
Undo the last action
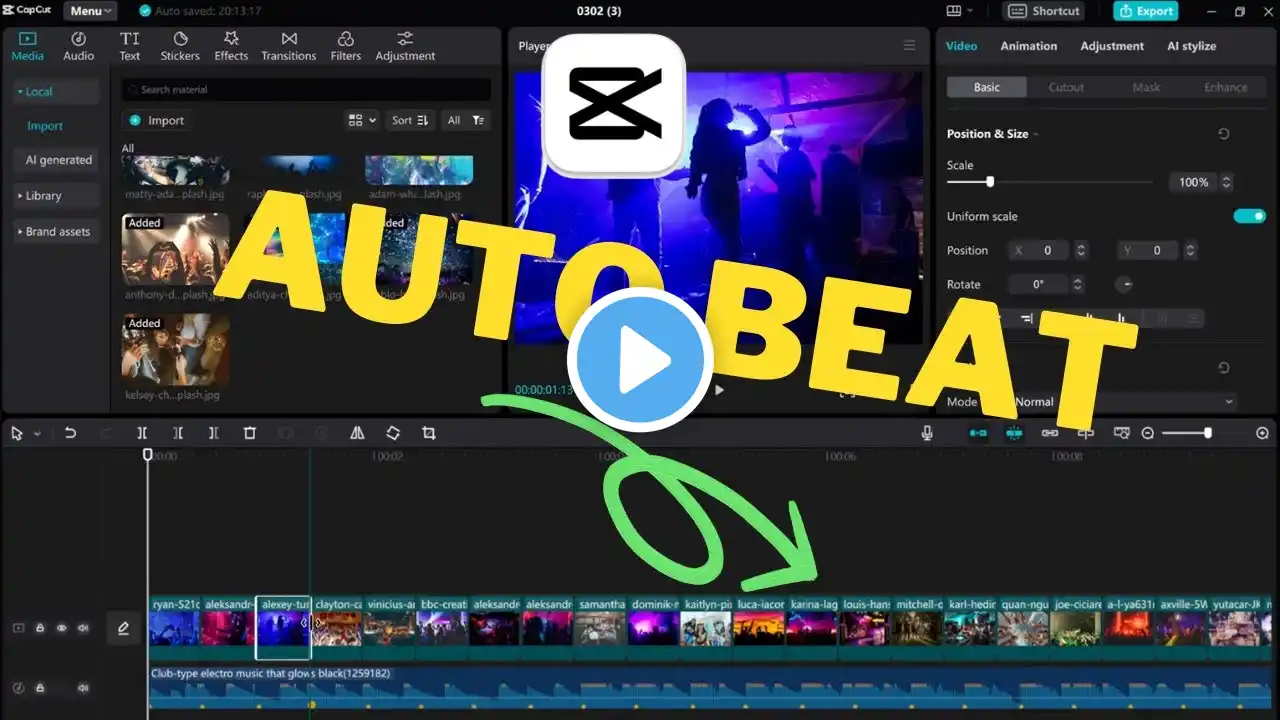click(x=70, y=433)
